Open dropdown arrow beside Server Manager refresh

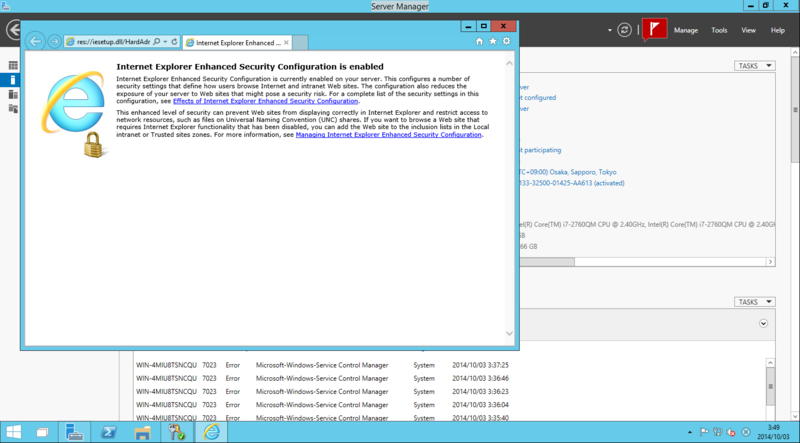pos(609,30)
